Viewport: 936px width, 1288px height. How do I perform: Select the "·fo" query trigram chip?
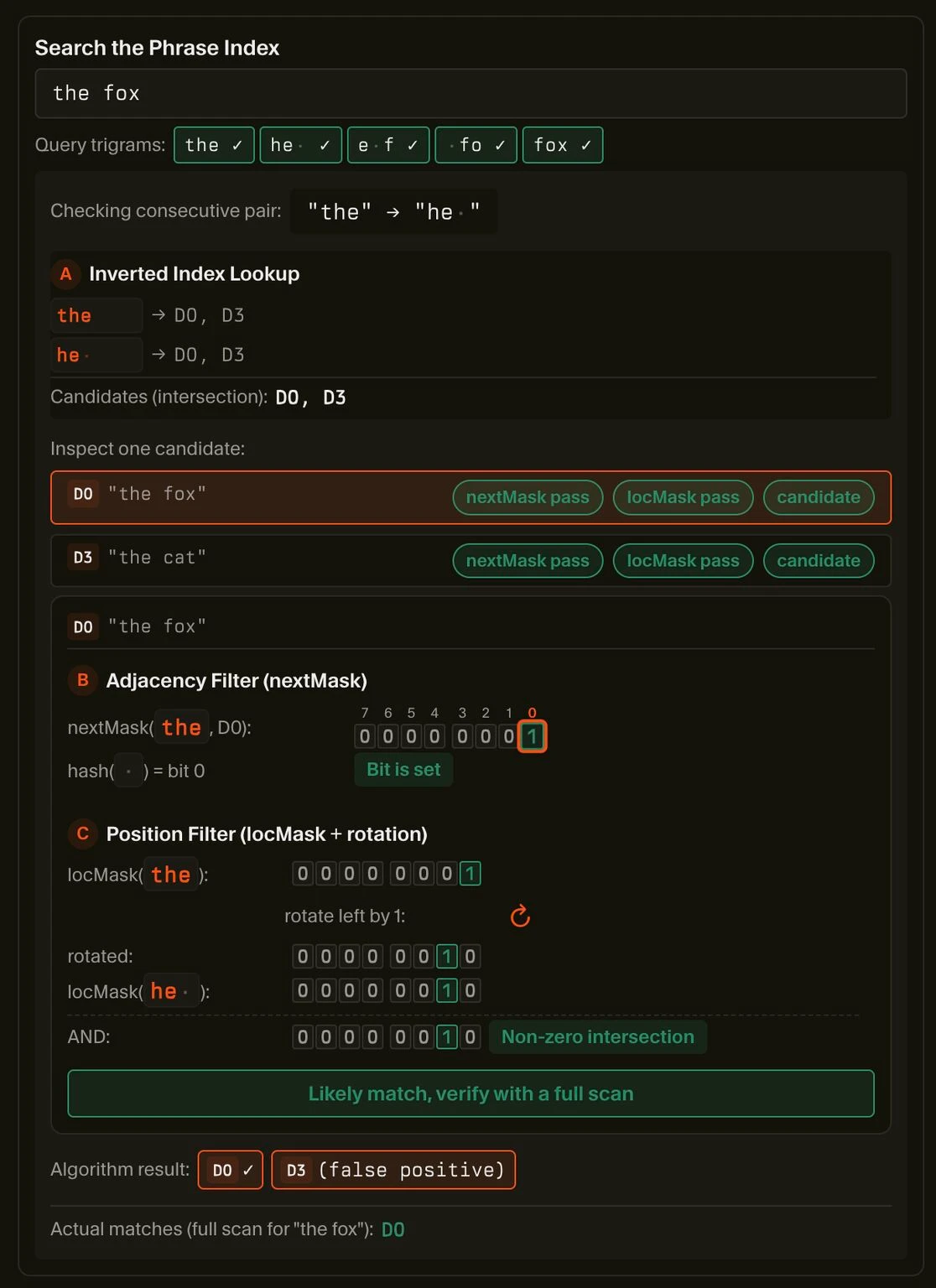coord(476,145)
